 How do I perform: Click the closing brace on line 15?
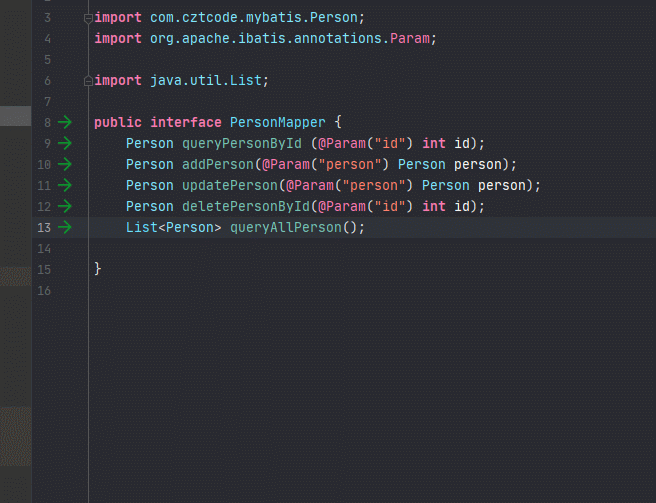click(x=97, y=269)
